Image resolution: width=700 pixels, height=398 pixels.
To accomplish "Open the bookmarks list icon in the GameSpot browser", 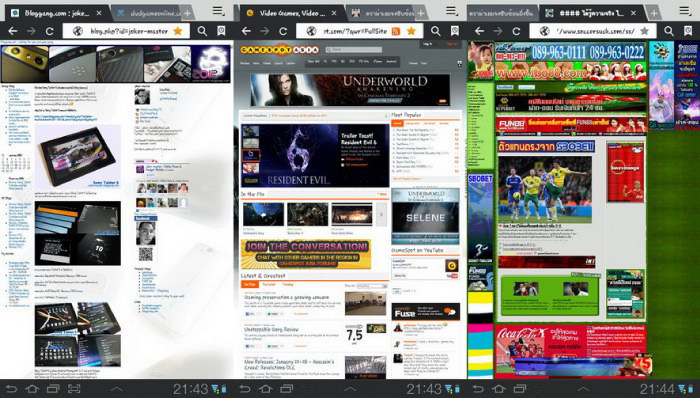I will coord(454,31).
